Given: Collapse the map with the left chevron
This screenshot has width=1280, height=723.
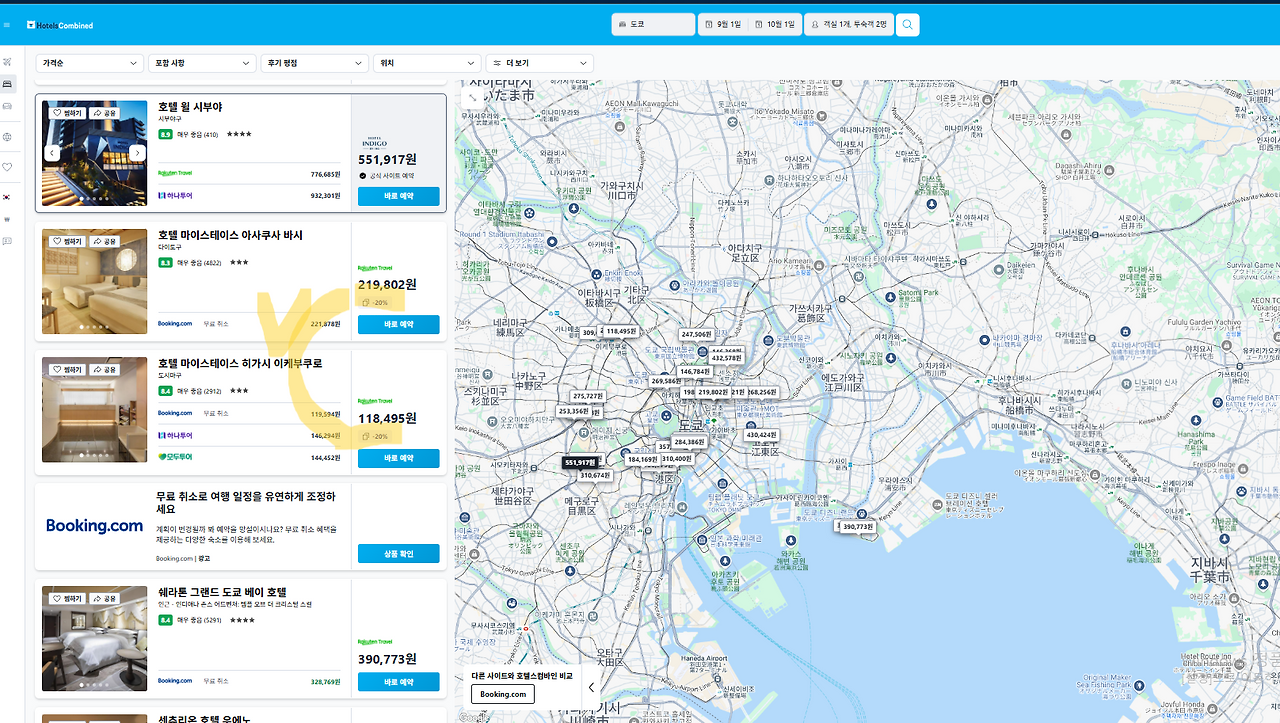Looking at the screenshot, I should [x=591, y=687].
